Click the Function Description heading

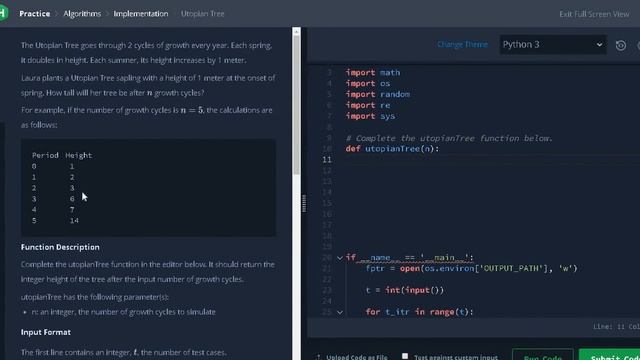point(60,247)
